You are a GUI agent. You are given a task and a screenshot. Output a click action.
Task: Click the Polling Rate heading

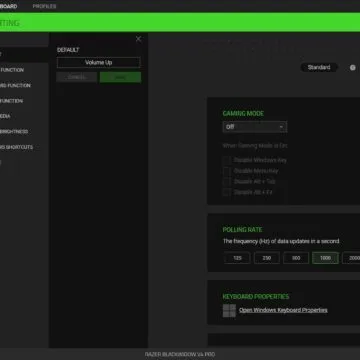pyautogui.click(x=242, y=230)
